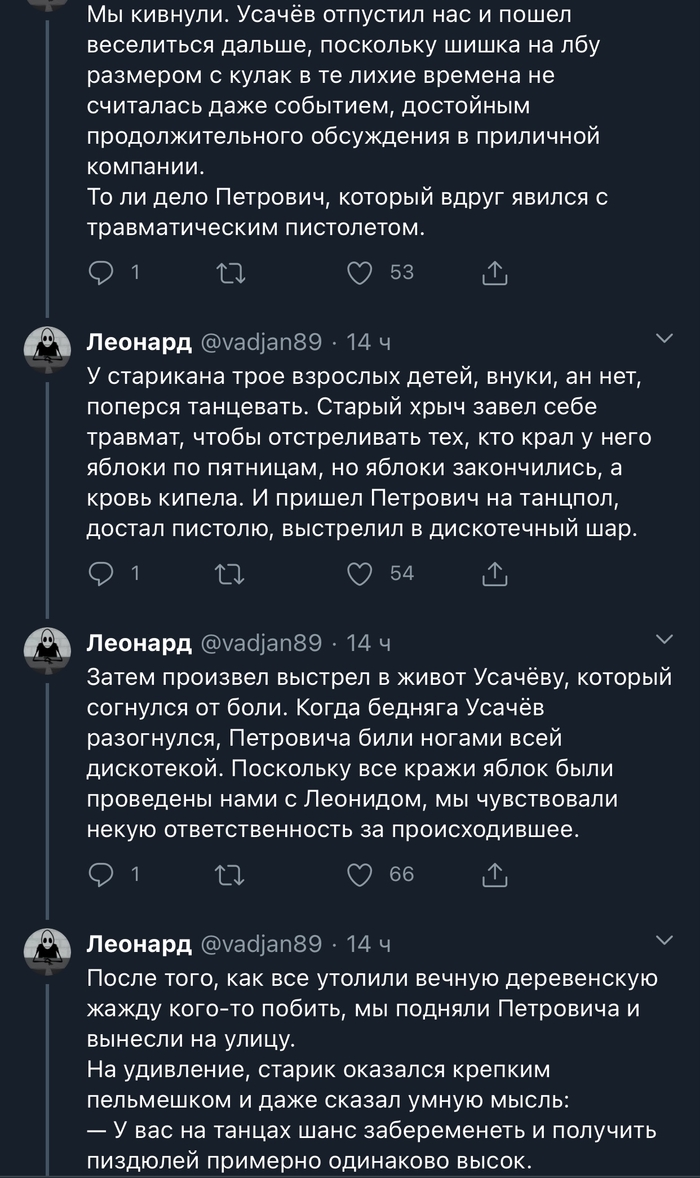Open chevron menu on "У старикана" tweet
Screen dimensions: 700x1178
(663, 341)
